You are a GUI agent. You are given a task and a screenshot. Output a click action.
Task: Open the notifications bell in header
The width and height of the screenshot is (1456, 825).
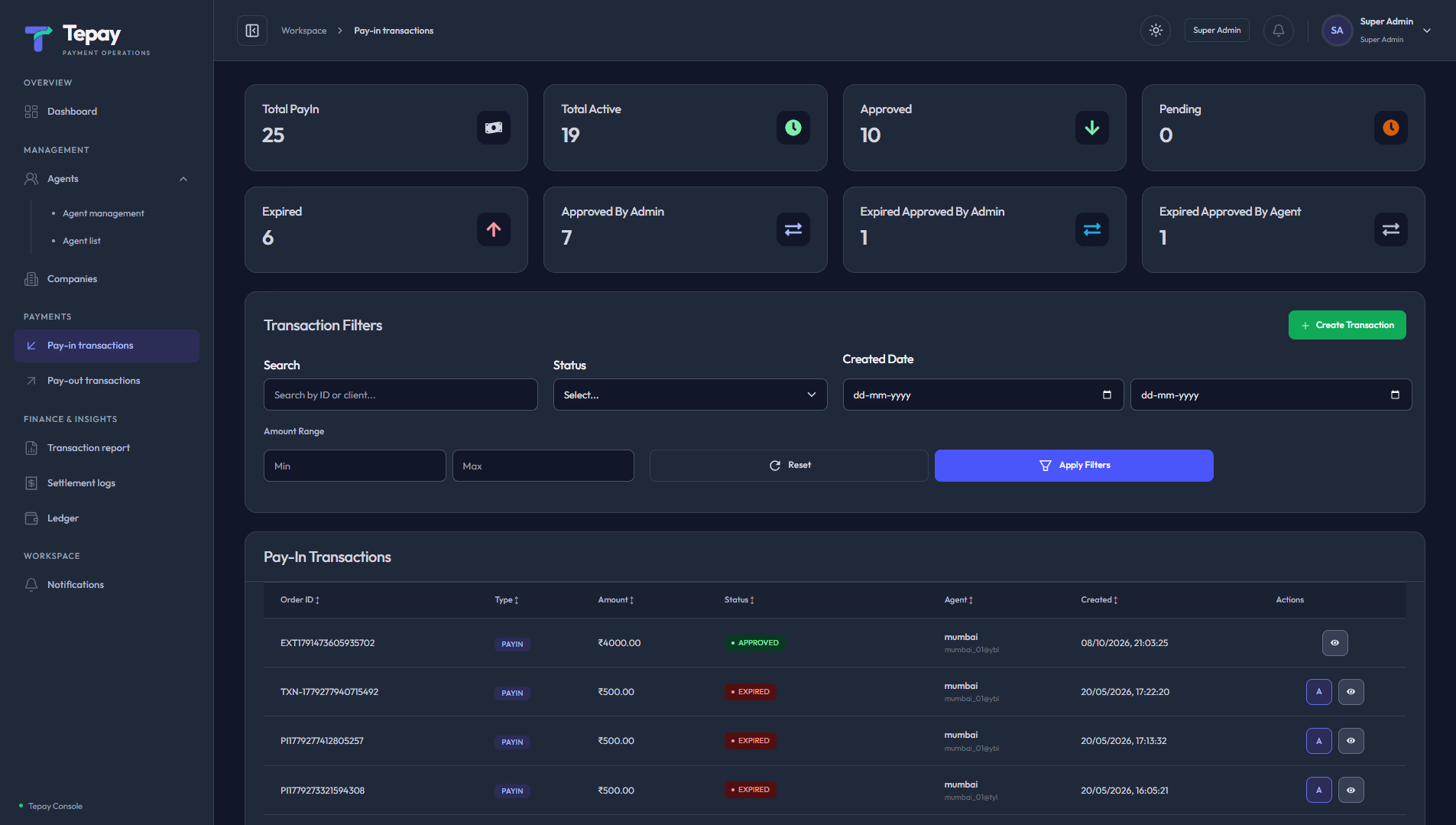[1279, 31]
